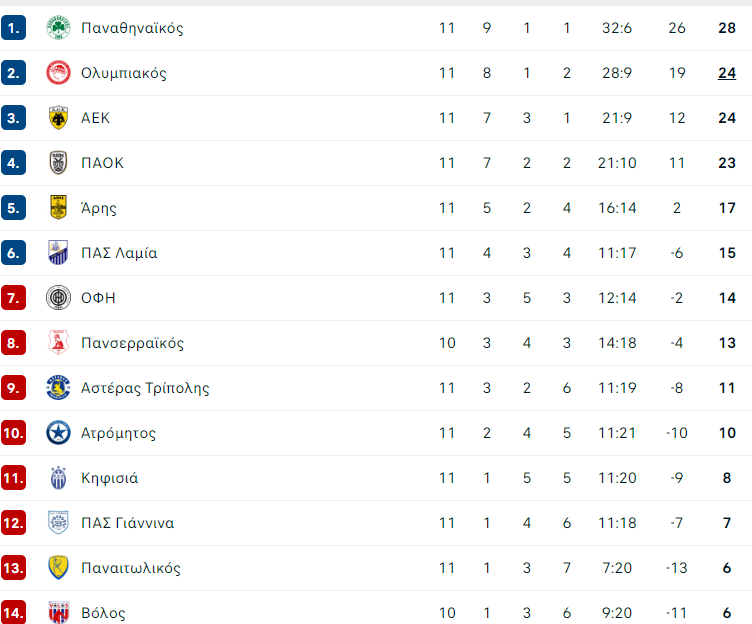Click the Παναιτωλικός yellow shield crest
752x624 pixels.
(59, 568)
